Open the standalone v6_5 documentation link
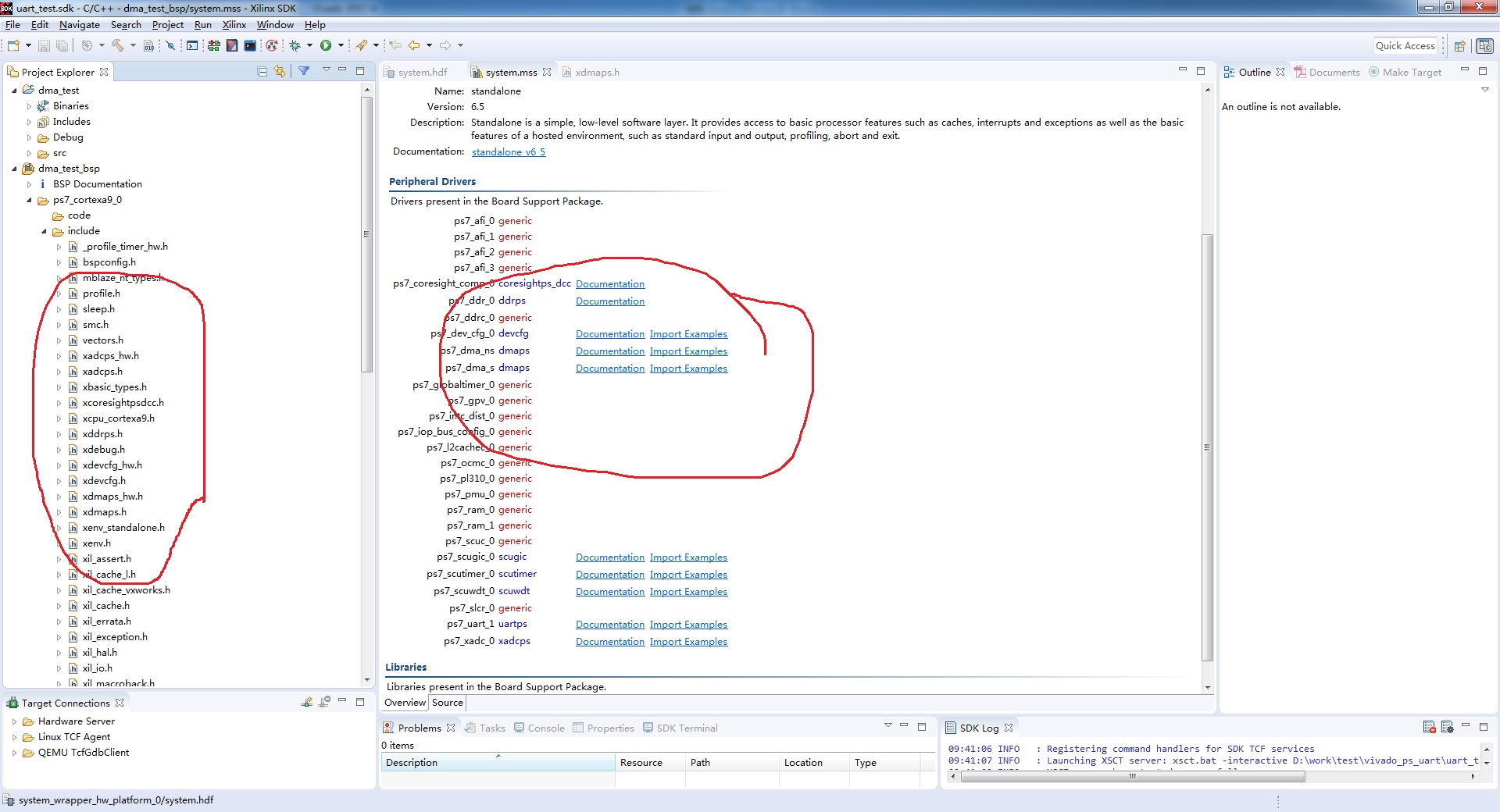1500x812 pixels. coord(509,152)
